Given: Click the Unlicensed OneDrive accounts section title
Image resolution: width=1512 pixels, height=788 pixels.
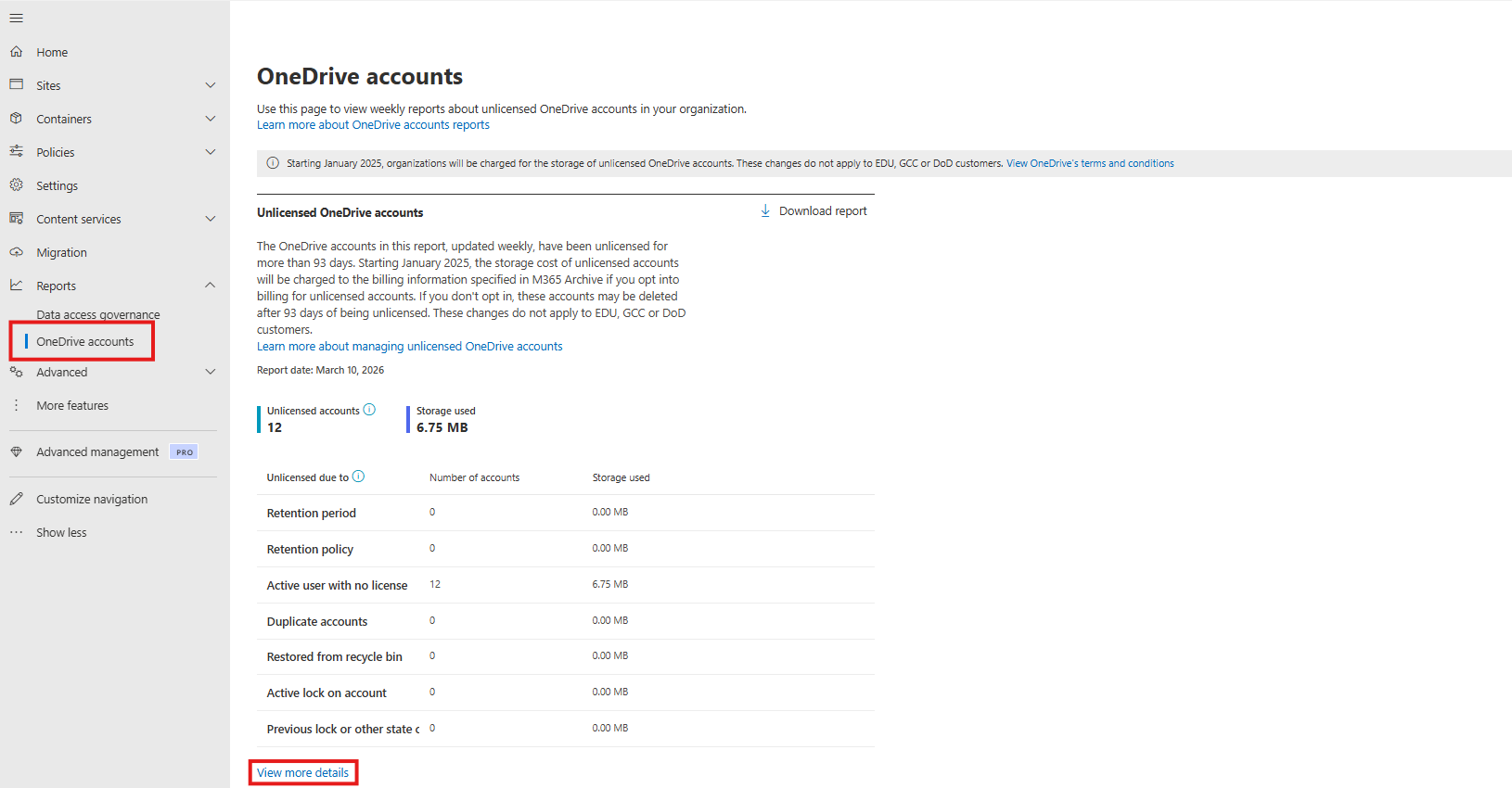Looking at the screenshot, I should (x=340, y=212).
